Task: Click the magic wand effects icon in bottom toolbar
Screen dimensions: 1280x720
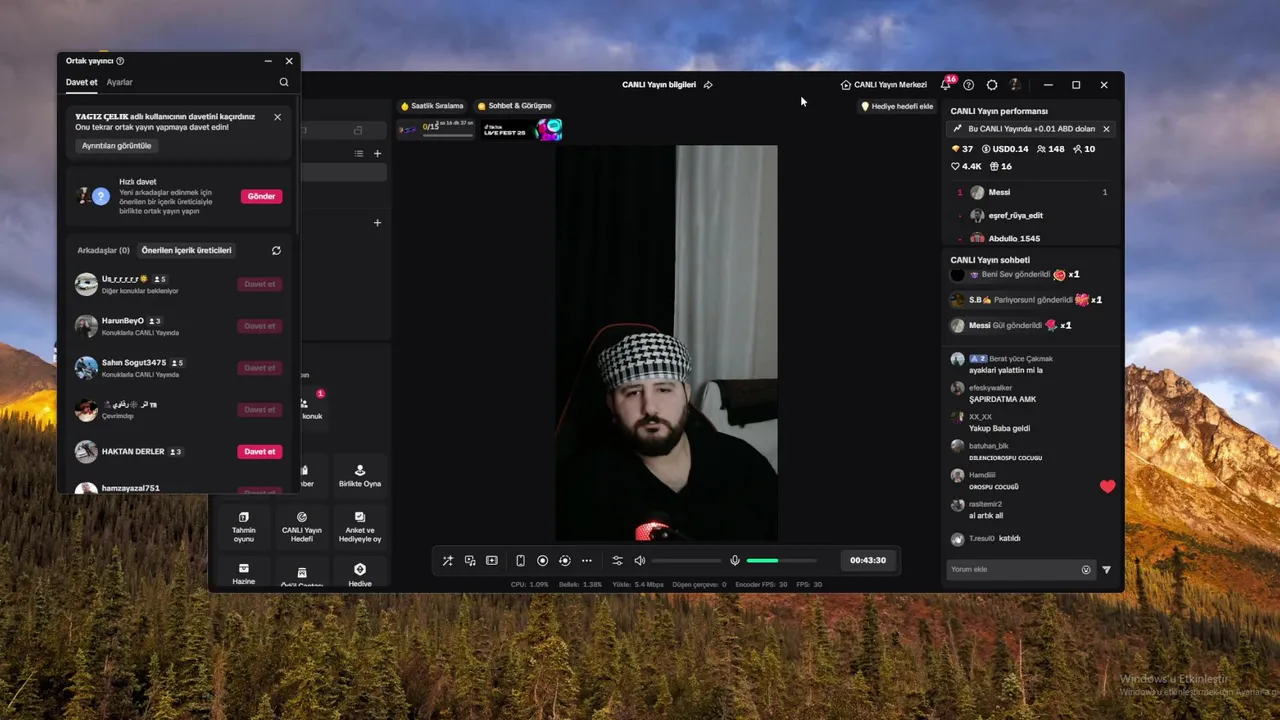Action: click(448, 561)
